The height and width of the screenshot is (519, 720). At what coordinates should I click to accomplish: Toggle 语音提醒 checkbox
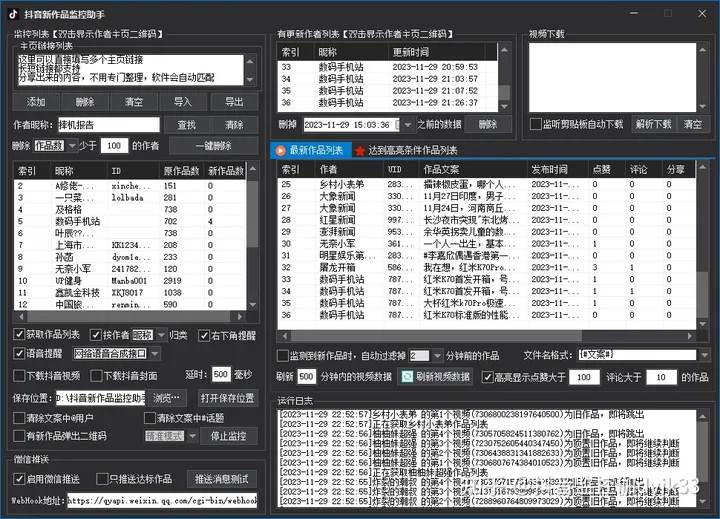click(x=19, y=353)
